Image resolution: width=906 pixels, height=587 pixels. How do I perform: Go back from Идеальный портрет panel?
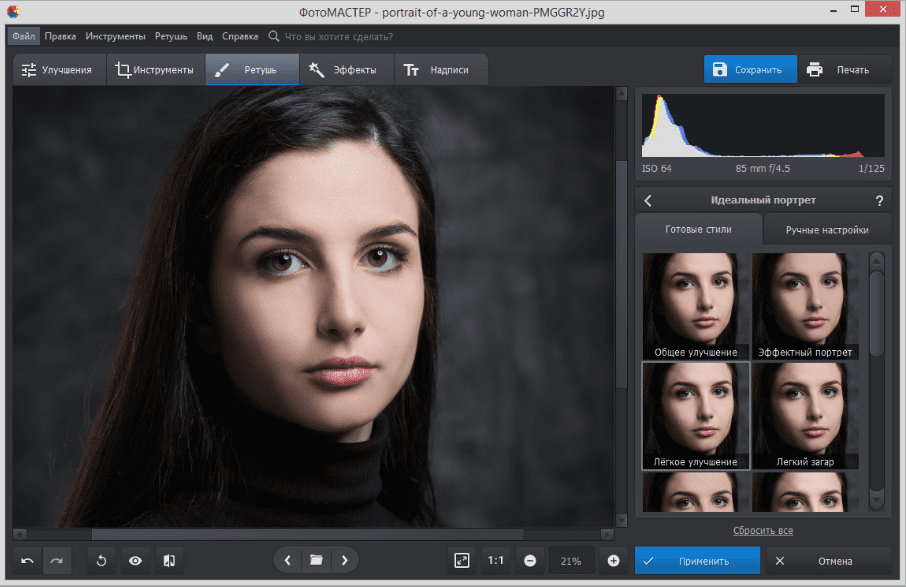click(x=648, y=201)
